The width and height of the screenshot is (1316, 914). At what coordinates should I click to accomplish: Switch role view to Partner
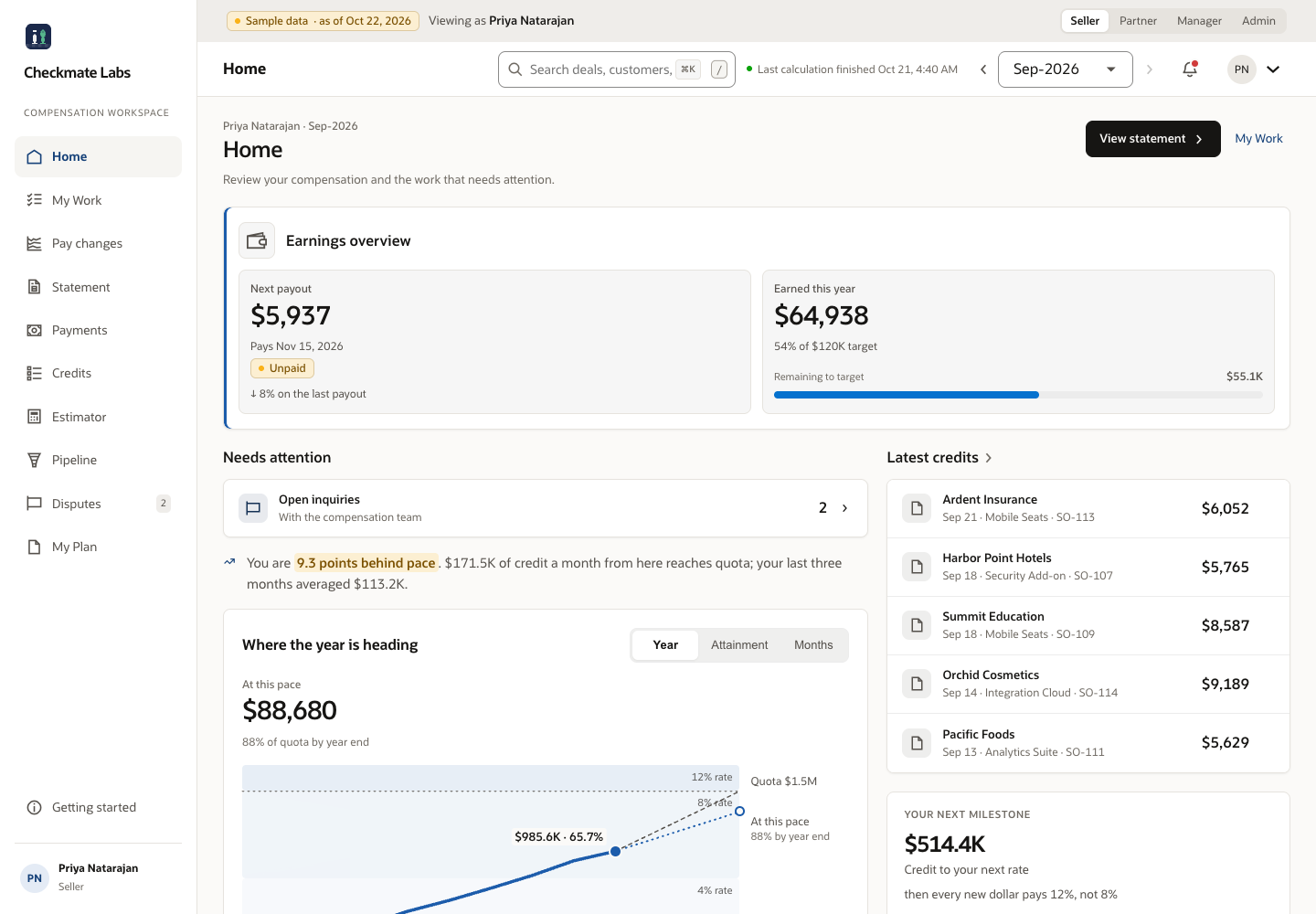(1138, 21)
